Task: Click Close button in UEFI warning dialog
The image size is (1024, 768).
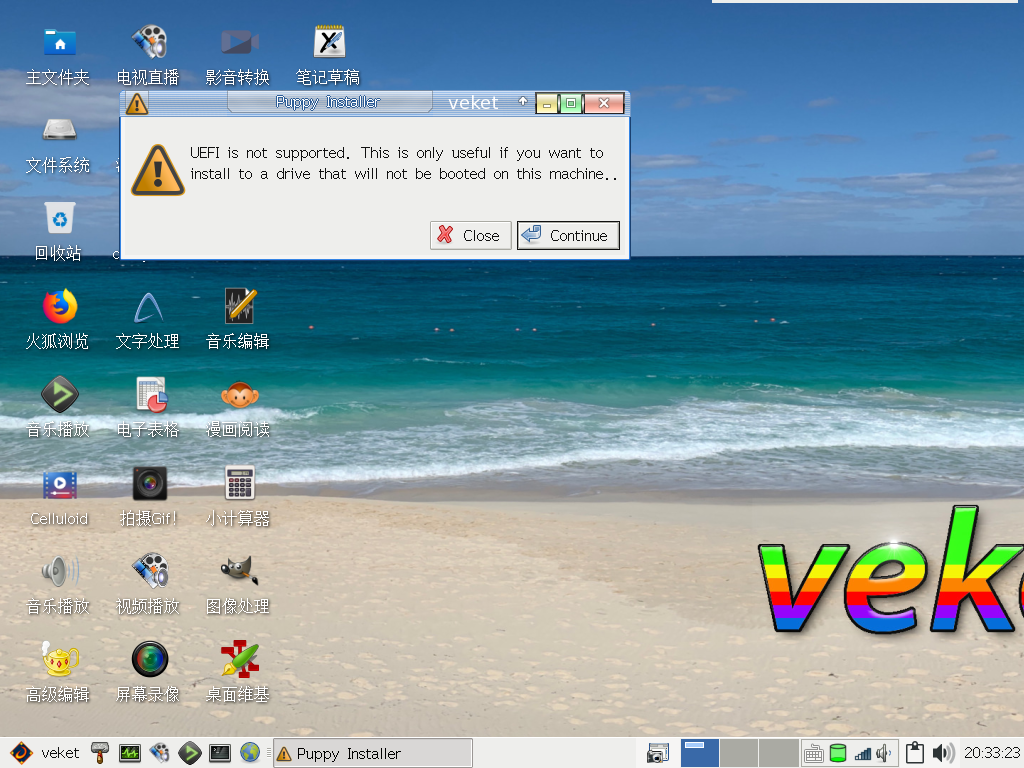Action: coord(470,235)
